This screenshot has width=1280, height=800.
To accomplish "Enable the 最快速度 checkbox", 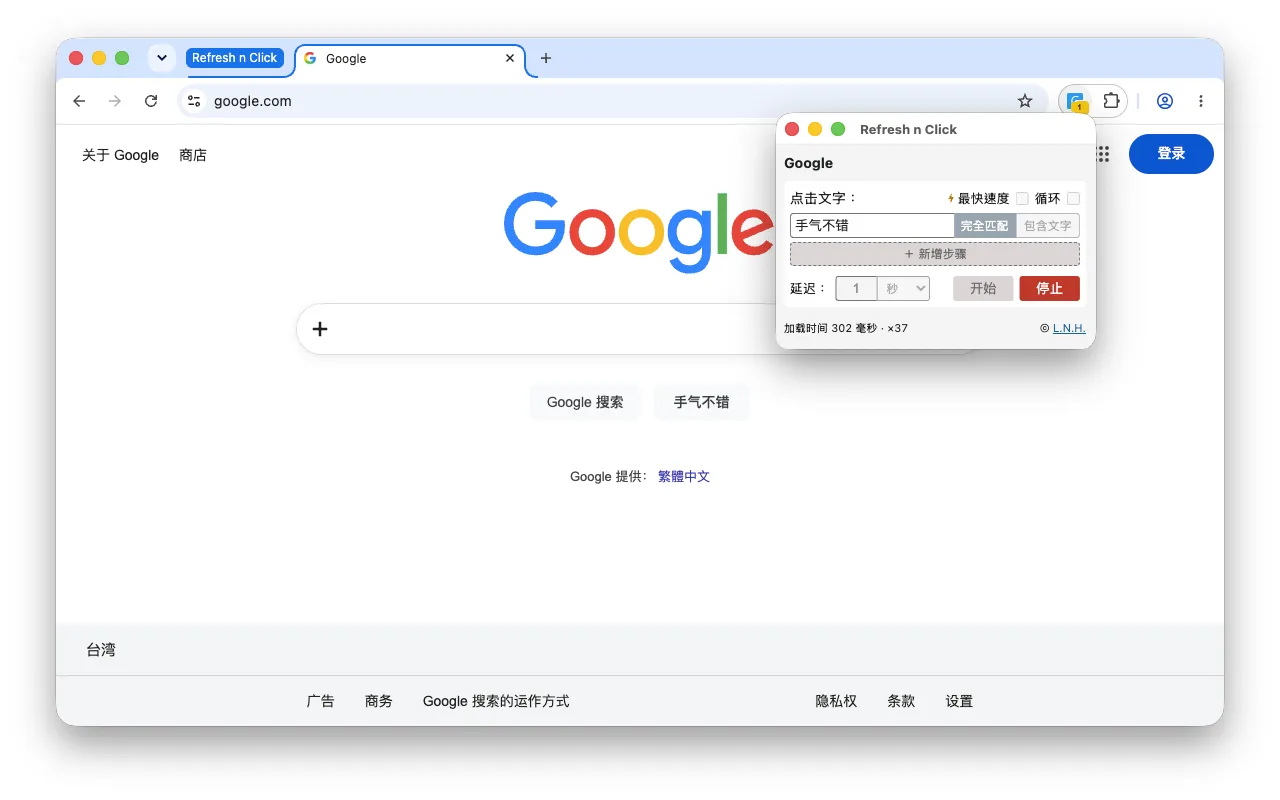I will (x=1022, y=199).
